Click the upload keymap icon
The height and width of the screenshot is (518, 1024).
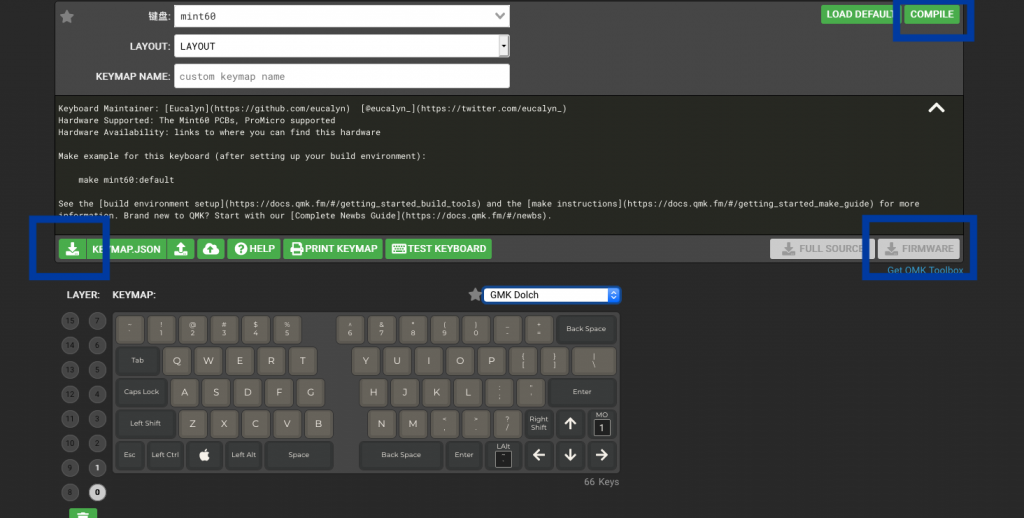click(x=180, y=249)
